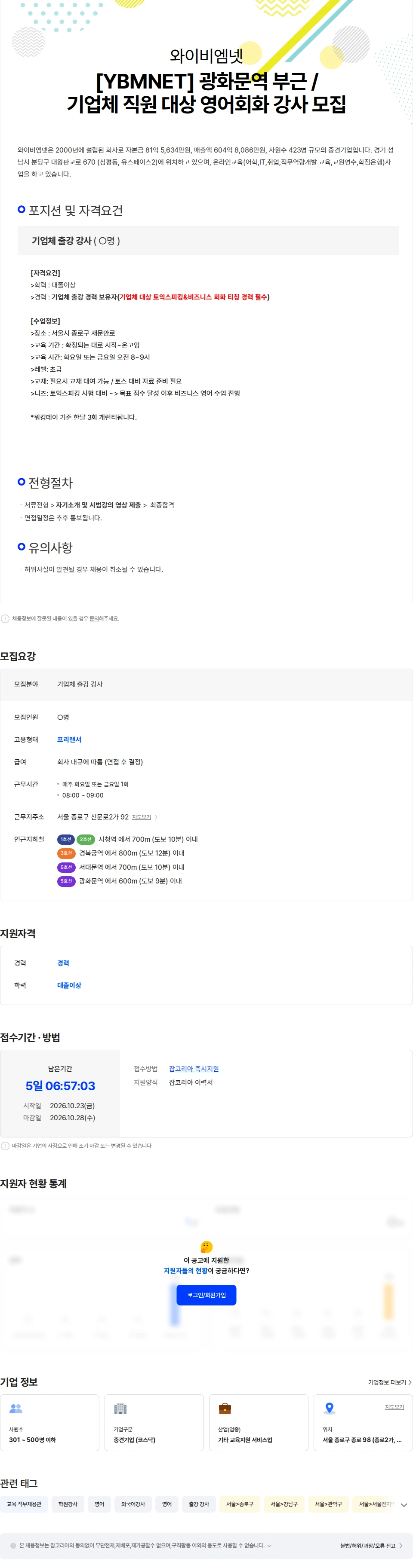The height and width of the screenshot is (1568, 413).
Task: Click the 사원수 card showing 301 ~ 500명 이하
Action: pyautogui.click(x=49, y=1422)
